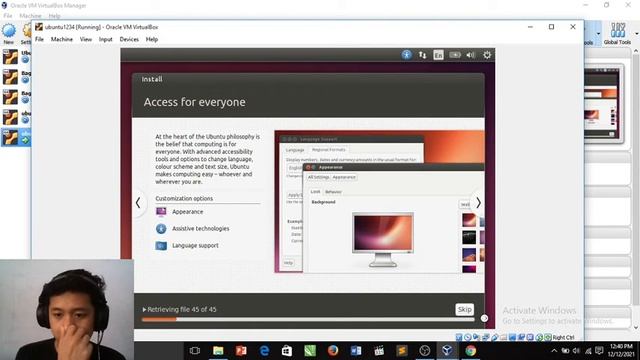This screenshot has height=360, width=640.
Task: Click the Language support icon
Action: pyautogui.click(x=161, y=246)
